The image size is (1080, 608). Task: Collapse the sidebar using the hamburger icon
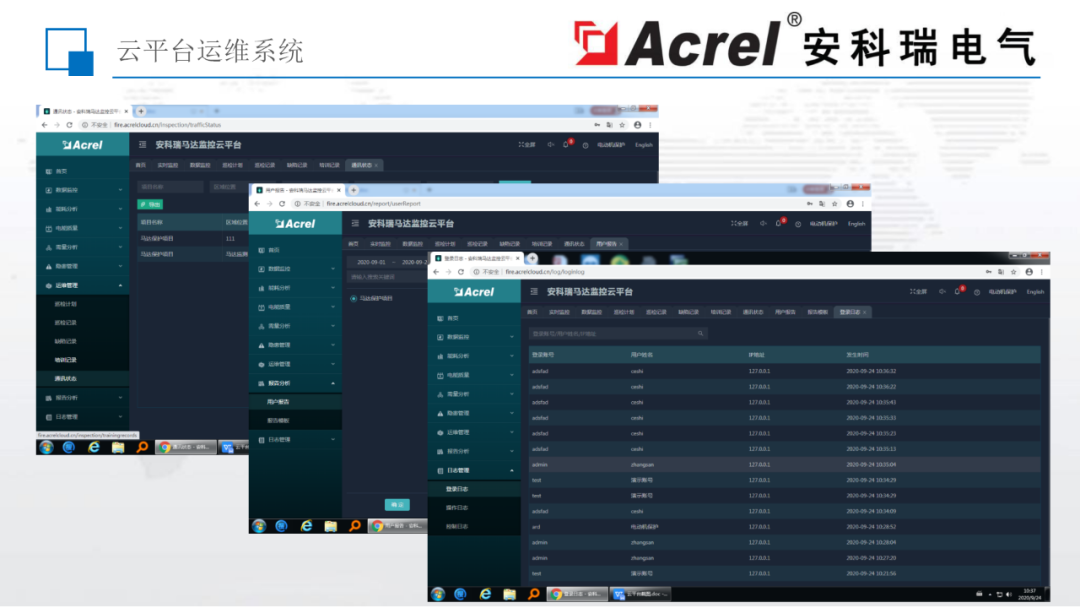[x=532, y=291]
